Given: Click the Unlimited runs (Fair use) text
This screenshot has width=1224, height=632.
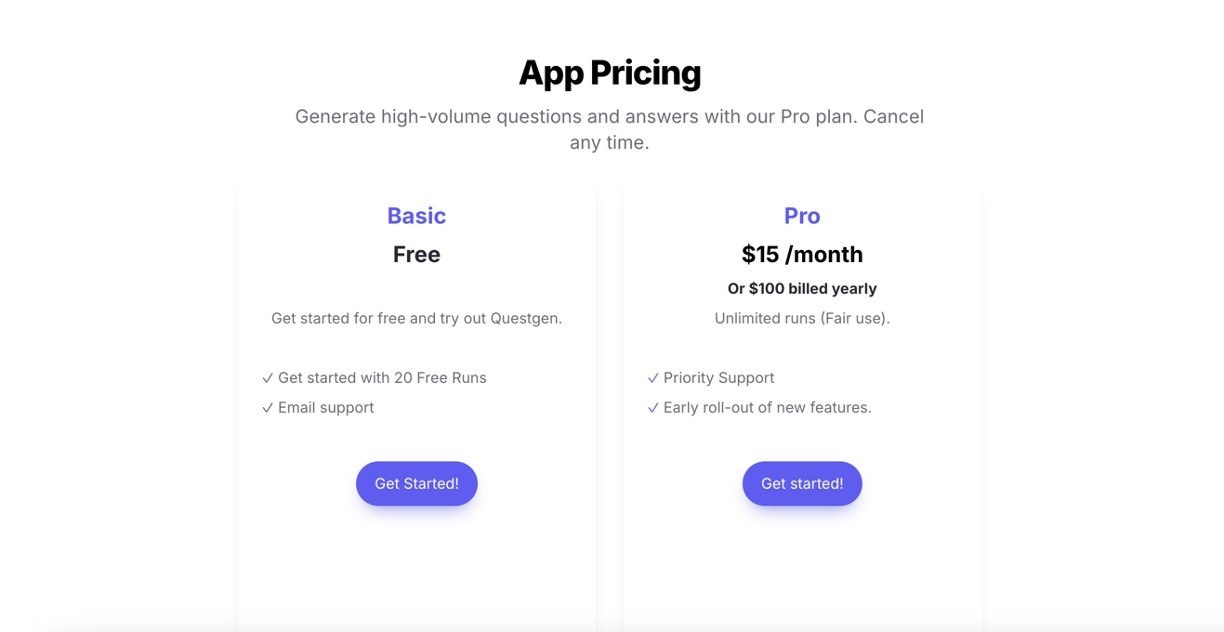Looking at the screenshot, I should coord(802,319).
